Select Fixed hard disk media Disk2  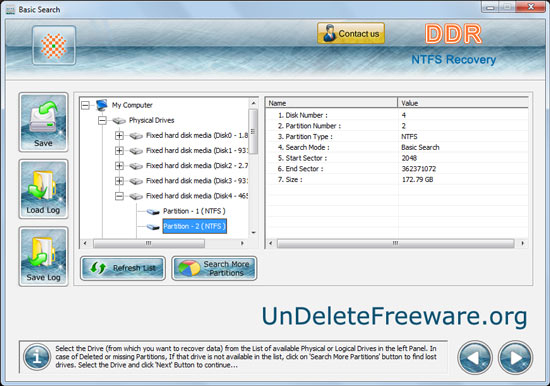[197, 166]
